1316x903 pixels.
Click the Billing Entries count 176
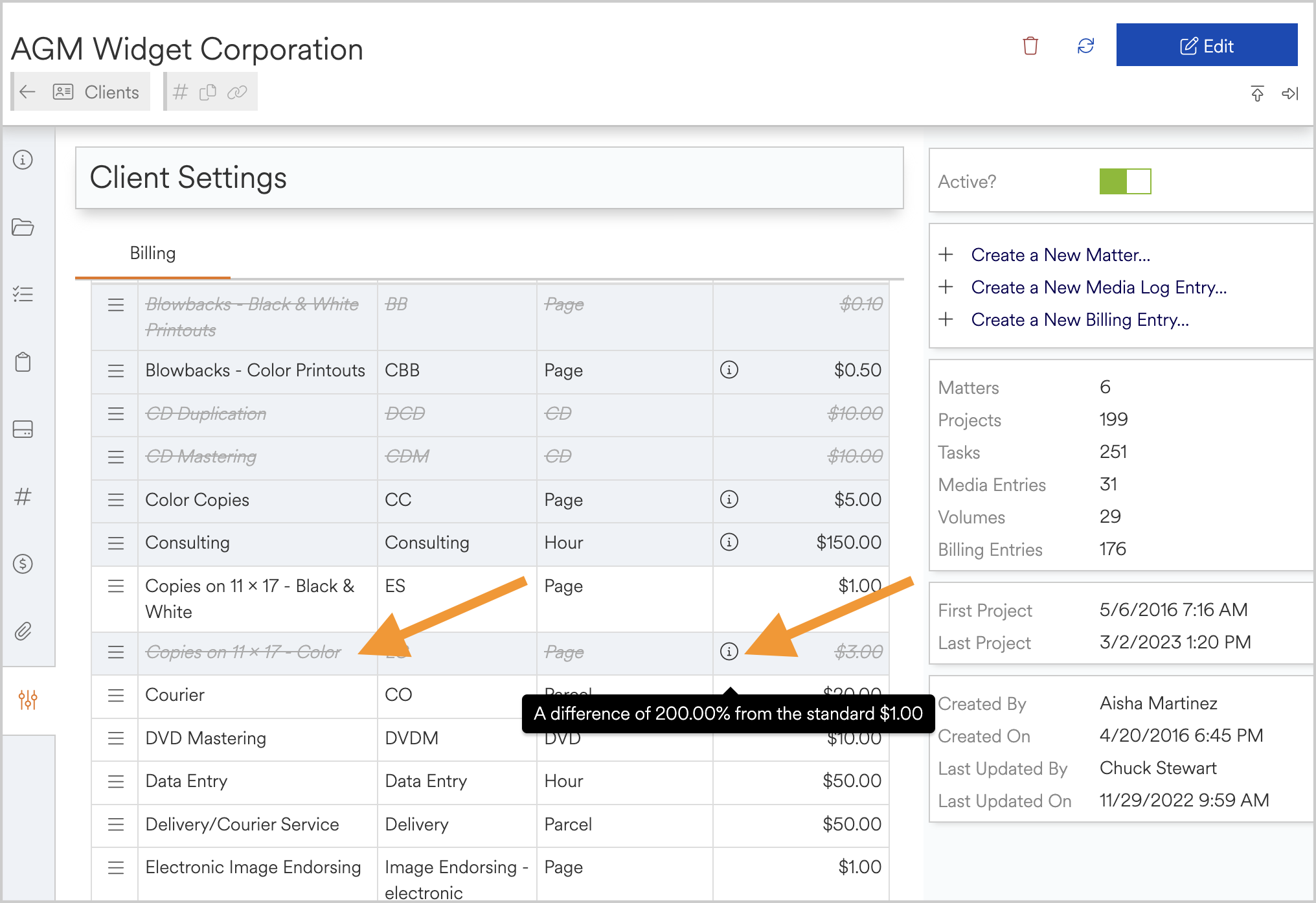click(x=1113, y=549)
